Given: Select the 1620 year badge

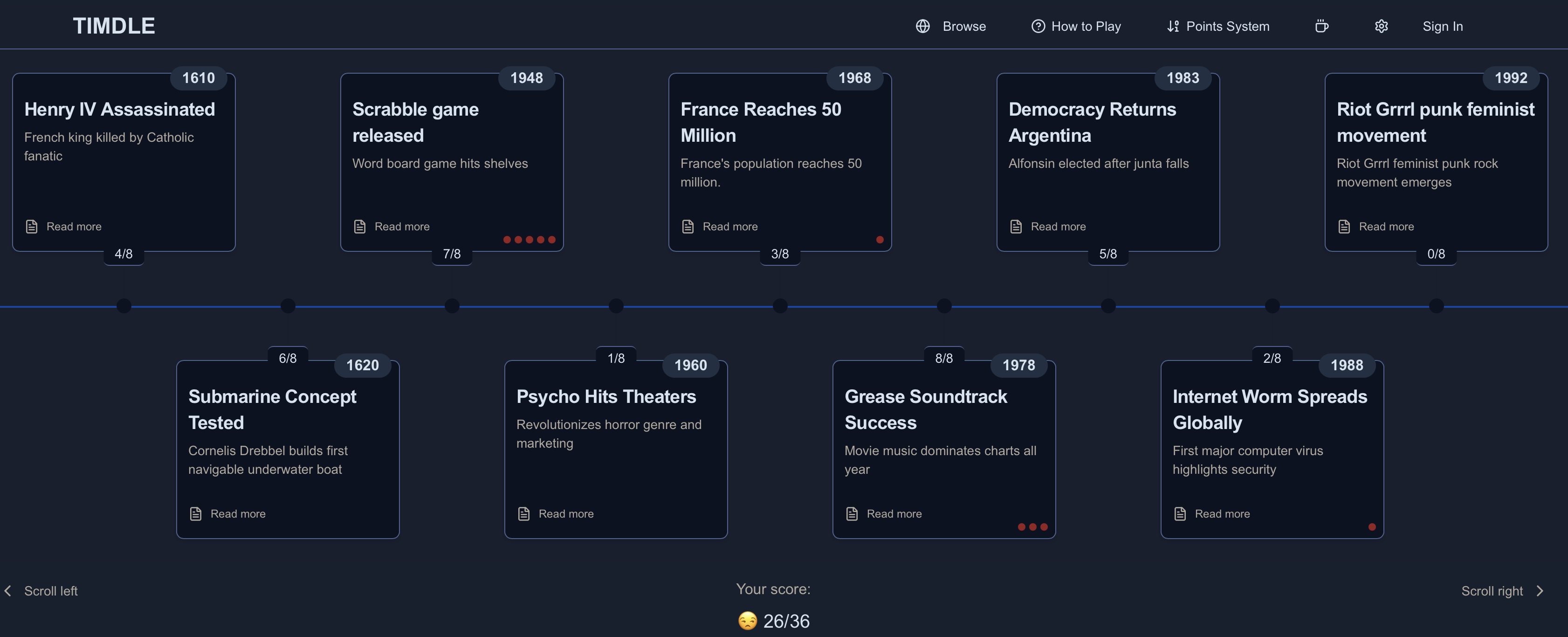Looking at the screenshot, I should coord(362,366).
